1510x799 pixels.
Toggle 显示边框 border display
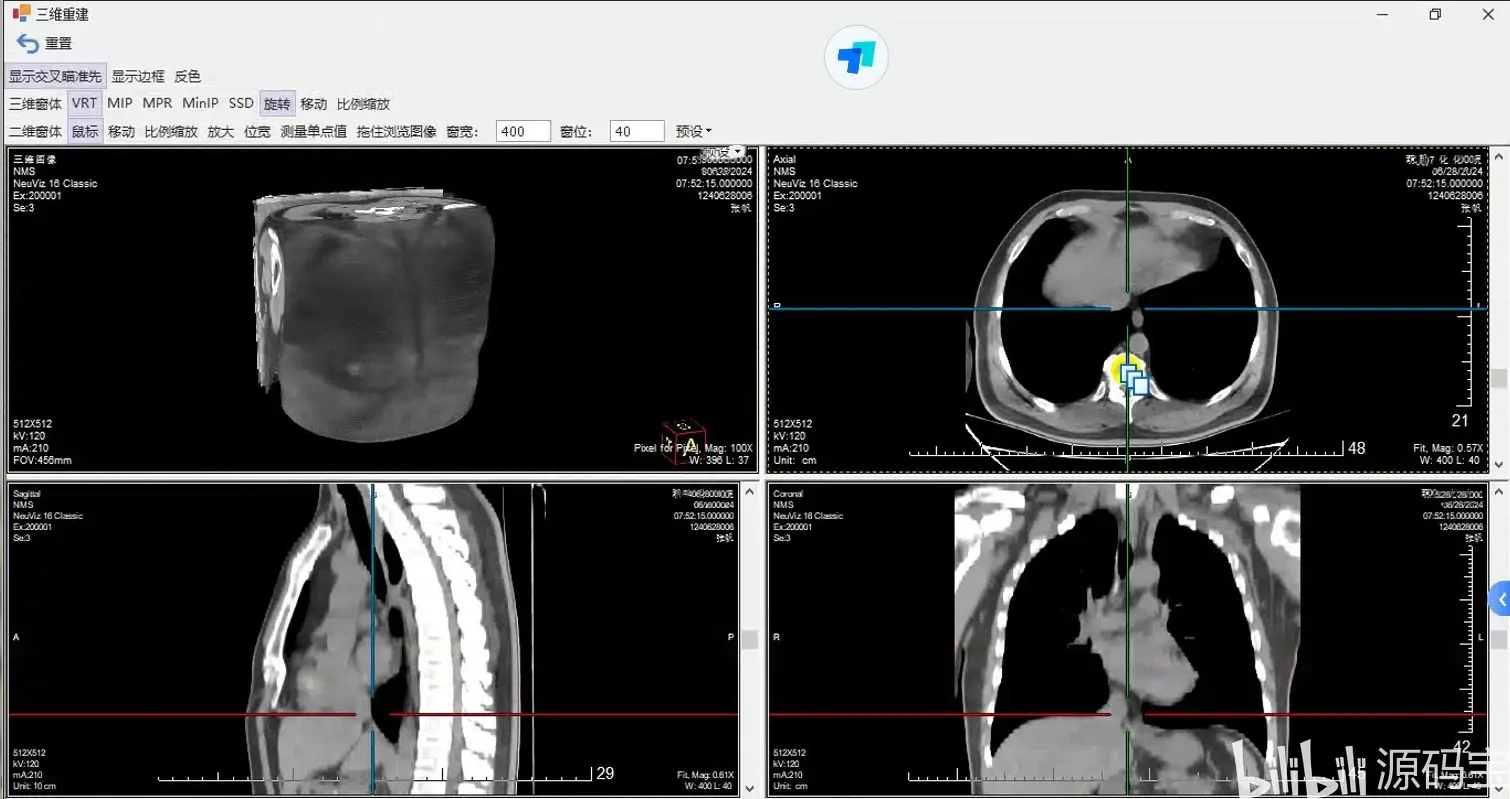tap(138, 76)
